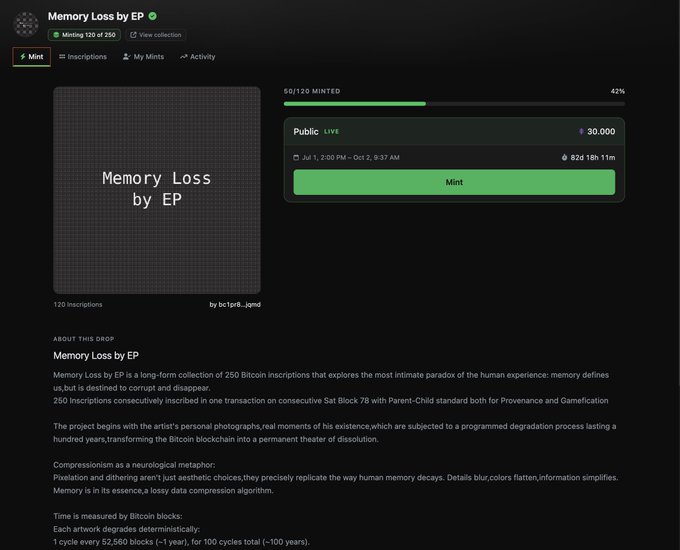The width and height of the screenshot is (680, 550).
Task: Click the minted progress bar
Action: [x=454, y=104]
